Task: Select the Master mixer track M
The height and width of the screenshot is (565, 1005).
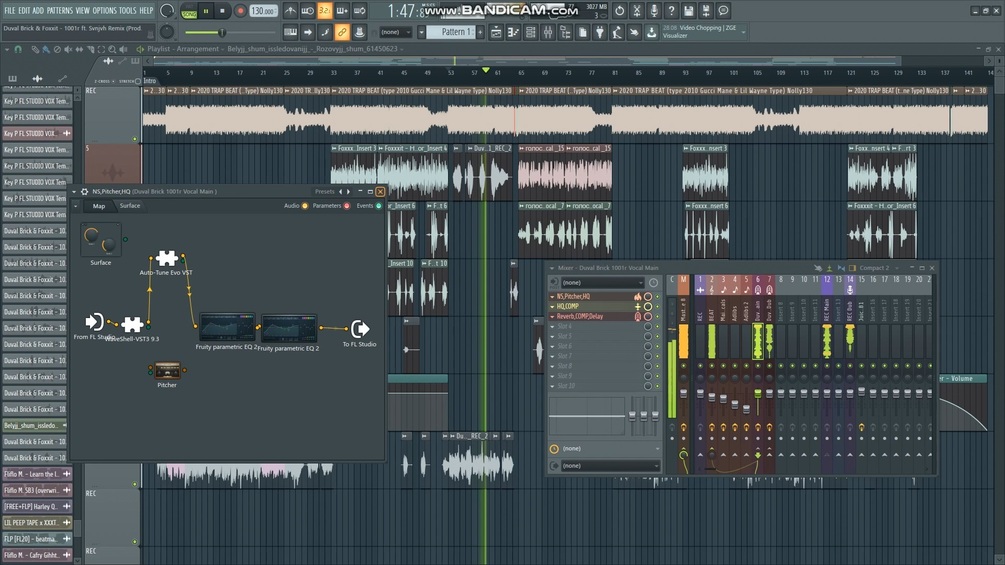Action: coord(683,279)
